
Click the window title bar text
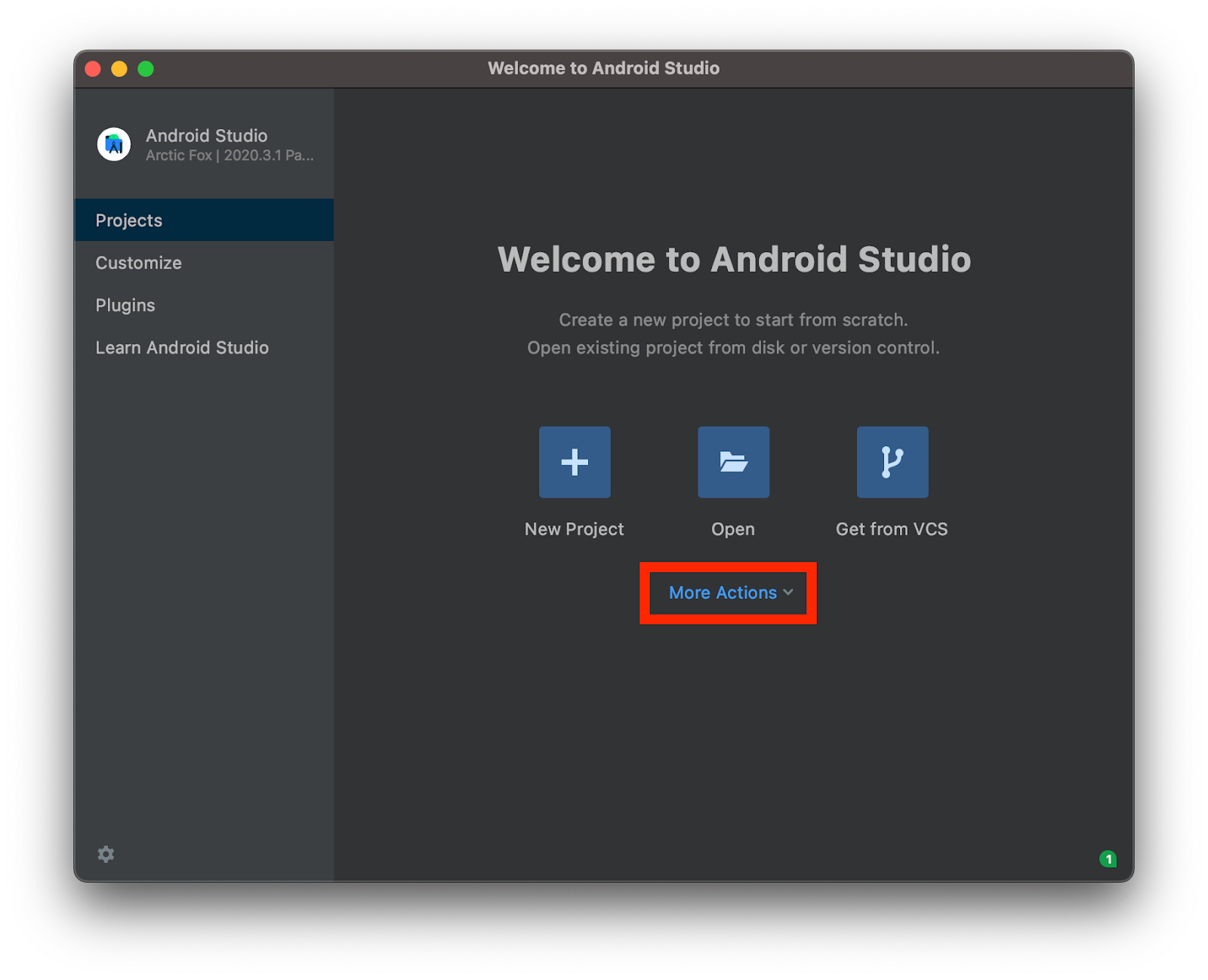pos(603,68)
